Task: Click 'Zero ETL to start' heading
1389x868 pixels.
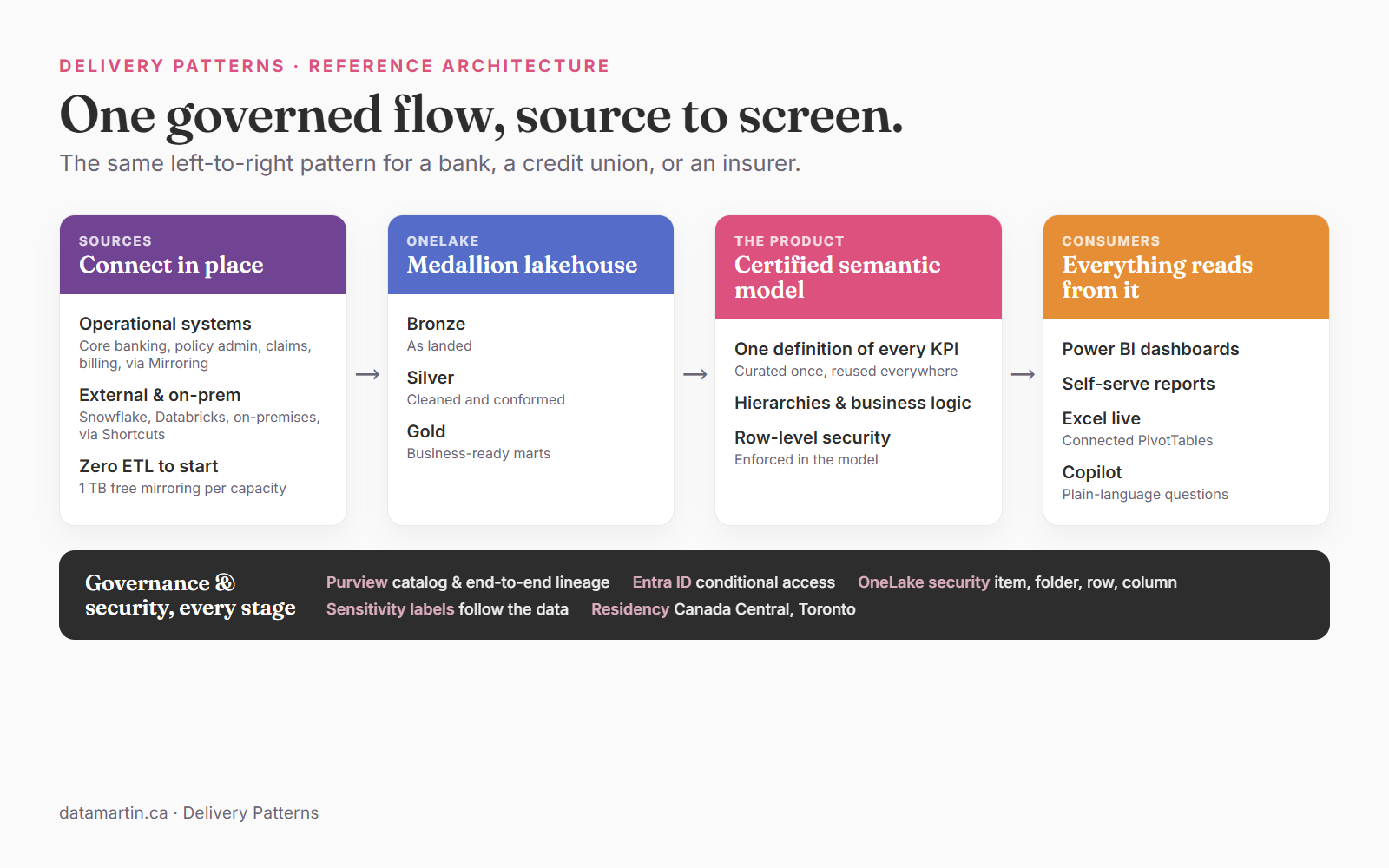Action: (148, 466)
